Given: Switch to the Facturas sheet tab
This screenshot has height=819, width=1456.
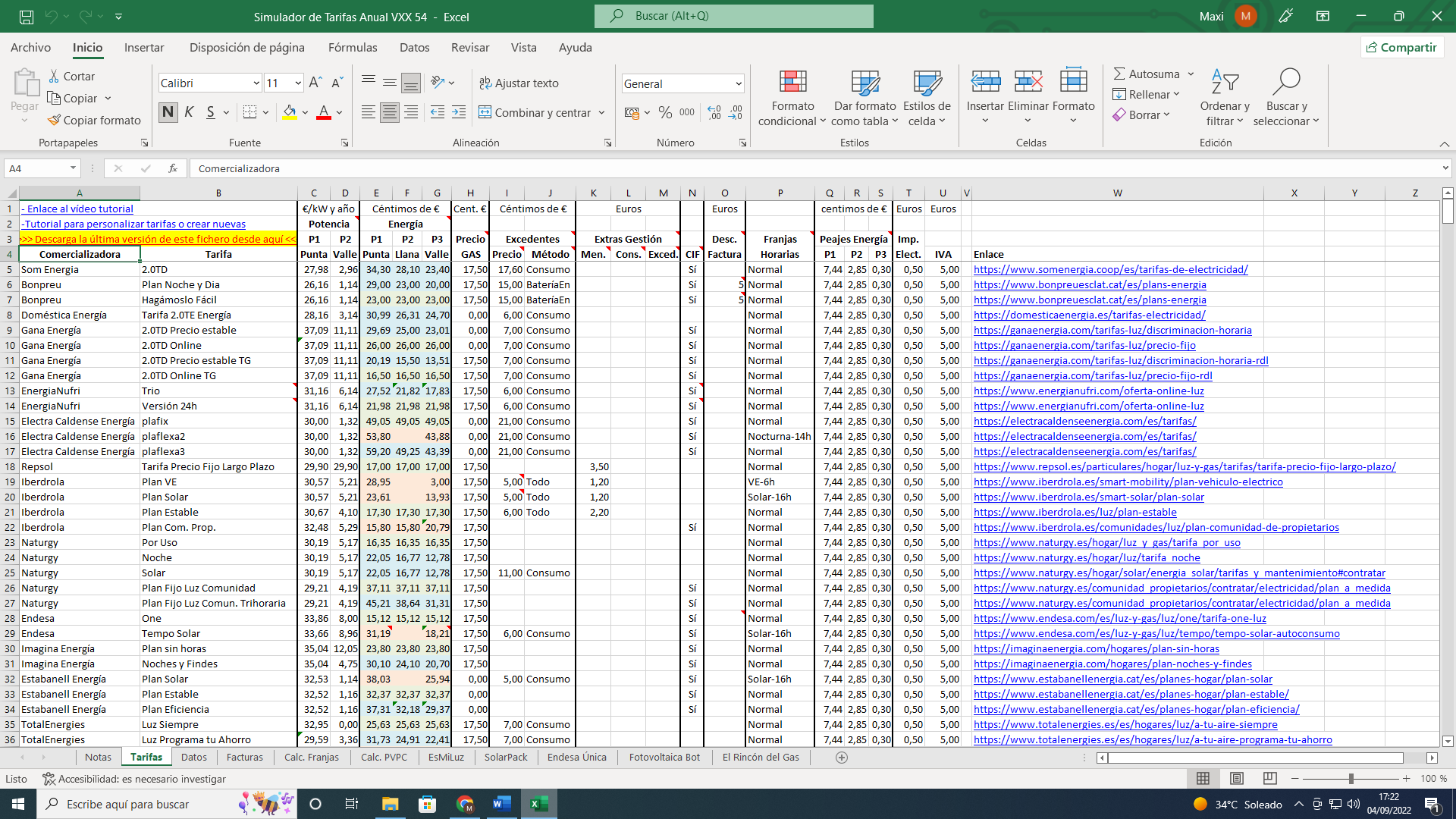Looking at the screenshot, I should click(x=244, y=757).
